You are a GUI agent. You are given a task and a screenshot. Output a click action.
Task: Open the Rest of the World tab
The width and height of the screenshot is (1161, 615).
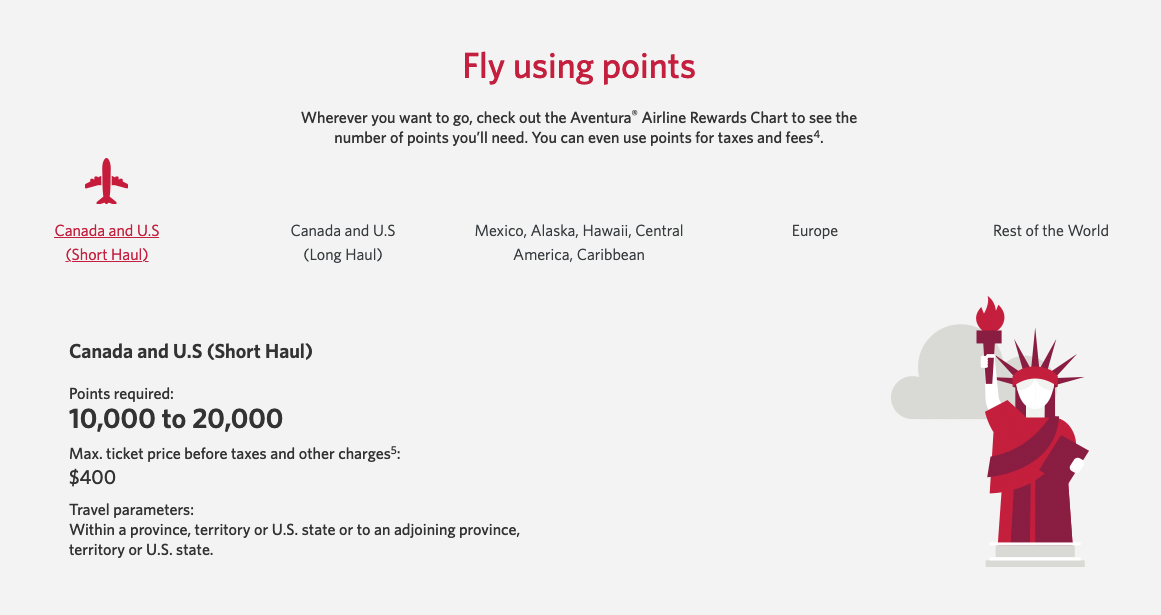coord(1050,231)
